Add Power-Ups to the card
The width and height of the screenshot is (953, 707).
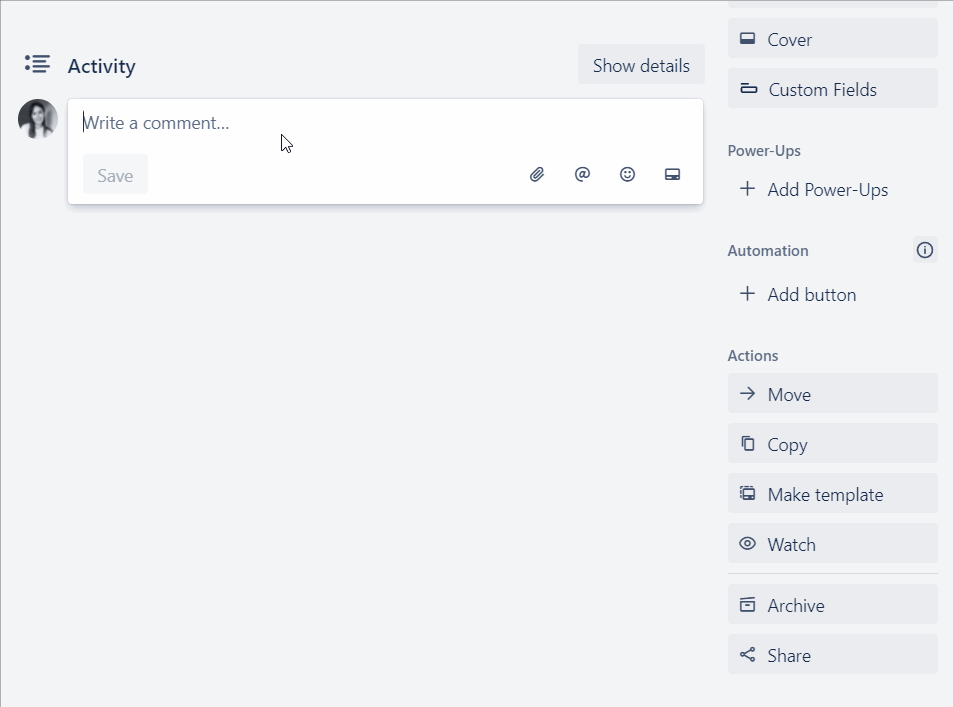(x=827, y=189)
